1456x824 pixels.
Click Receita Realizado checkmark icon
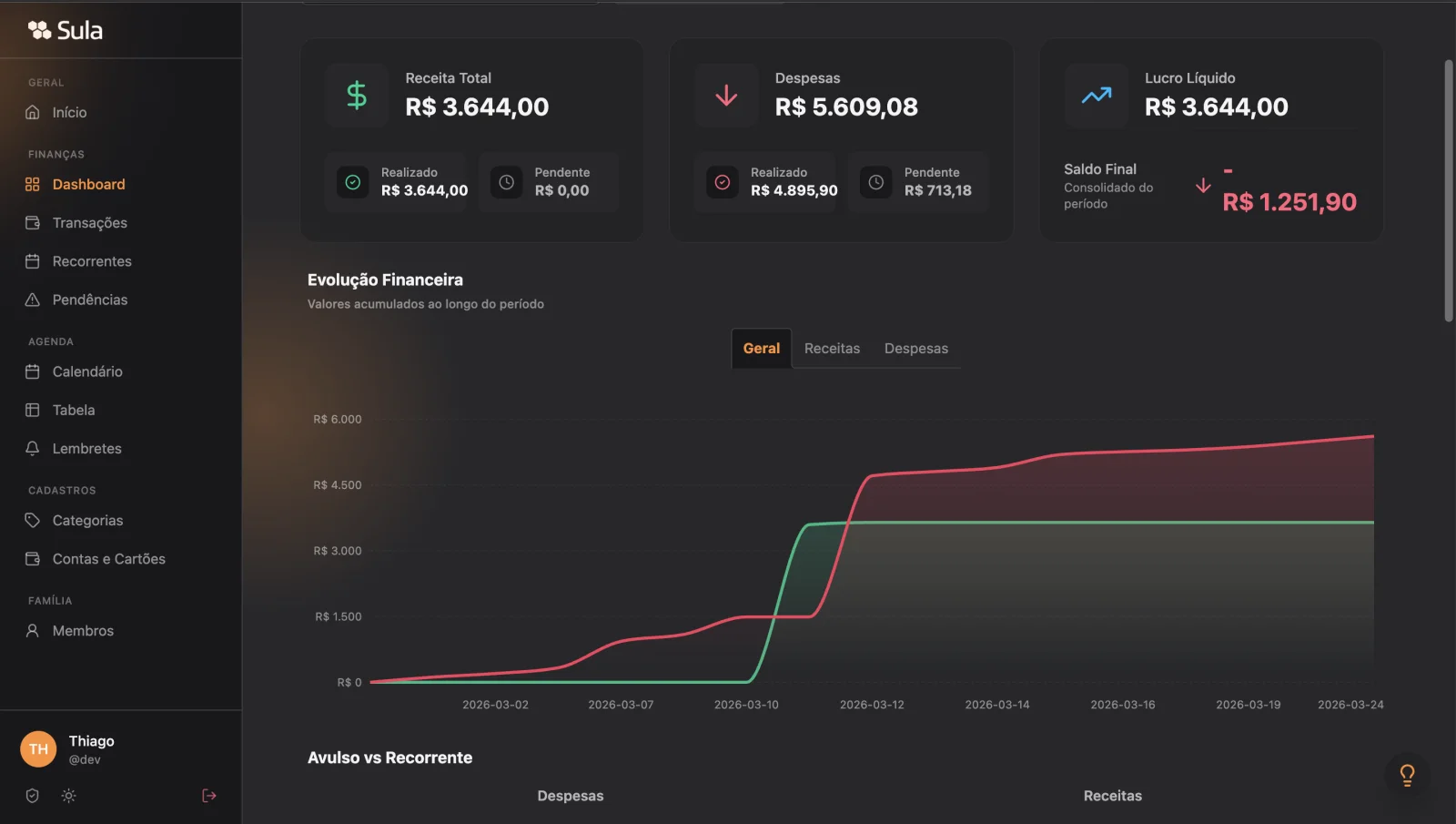(x=353, y=182)
